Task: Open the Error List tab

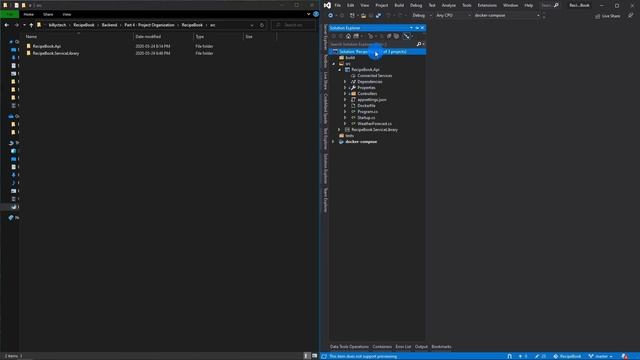Action: point(403,347)
